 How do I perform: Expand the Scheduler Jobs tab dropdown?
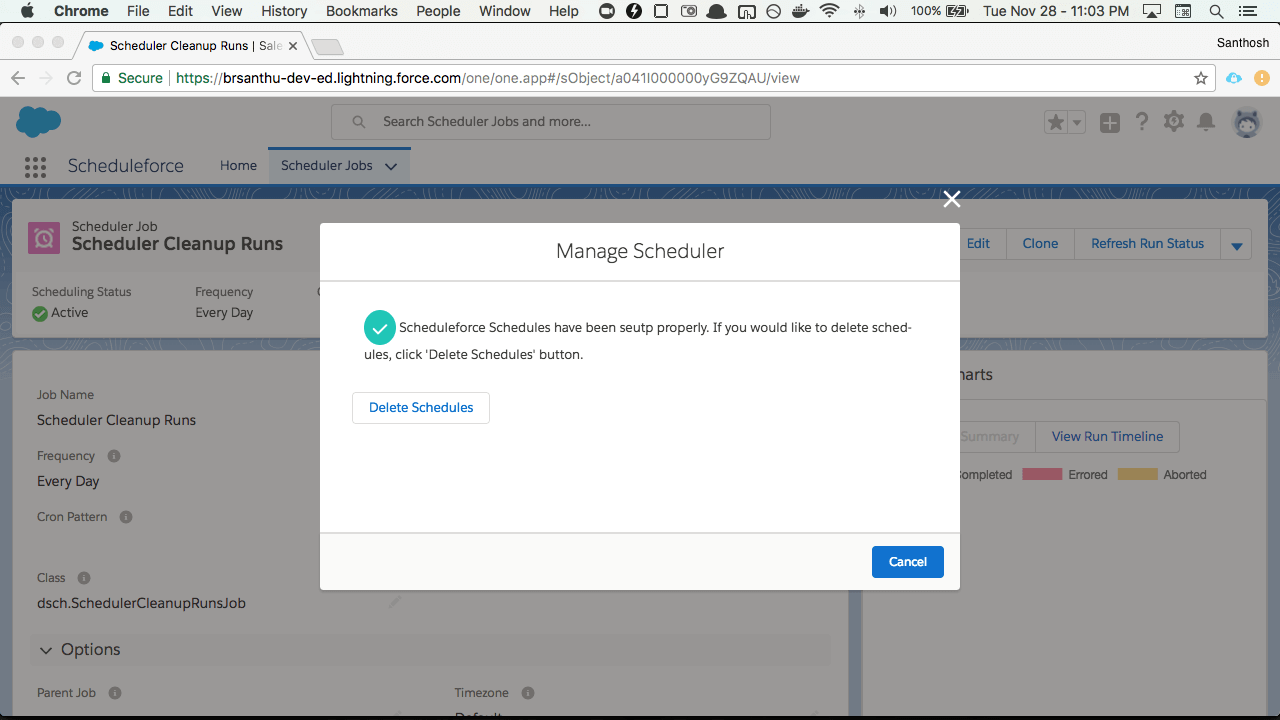click(x=391, y=166)
